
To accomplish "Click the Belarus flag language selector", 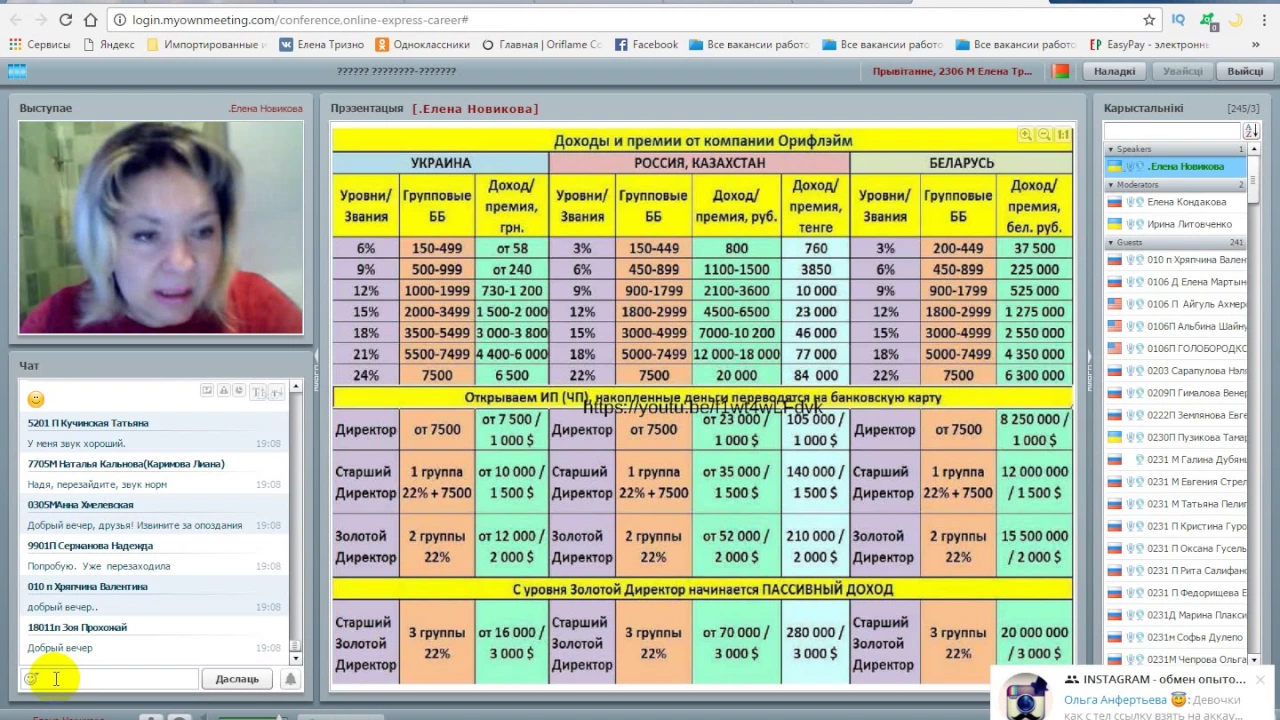I will pyautogui.click(x=1062, y=71).
